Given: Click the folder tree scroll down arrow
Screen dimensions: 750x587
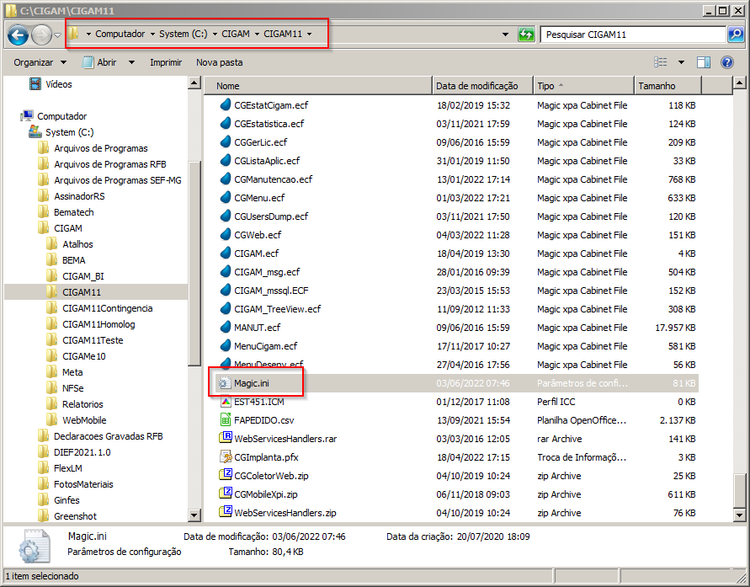Looking at the screenshot, I should point(194,515).
